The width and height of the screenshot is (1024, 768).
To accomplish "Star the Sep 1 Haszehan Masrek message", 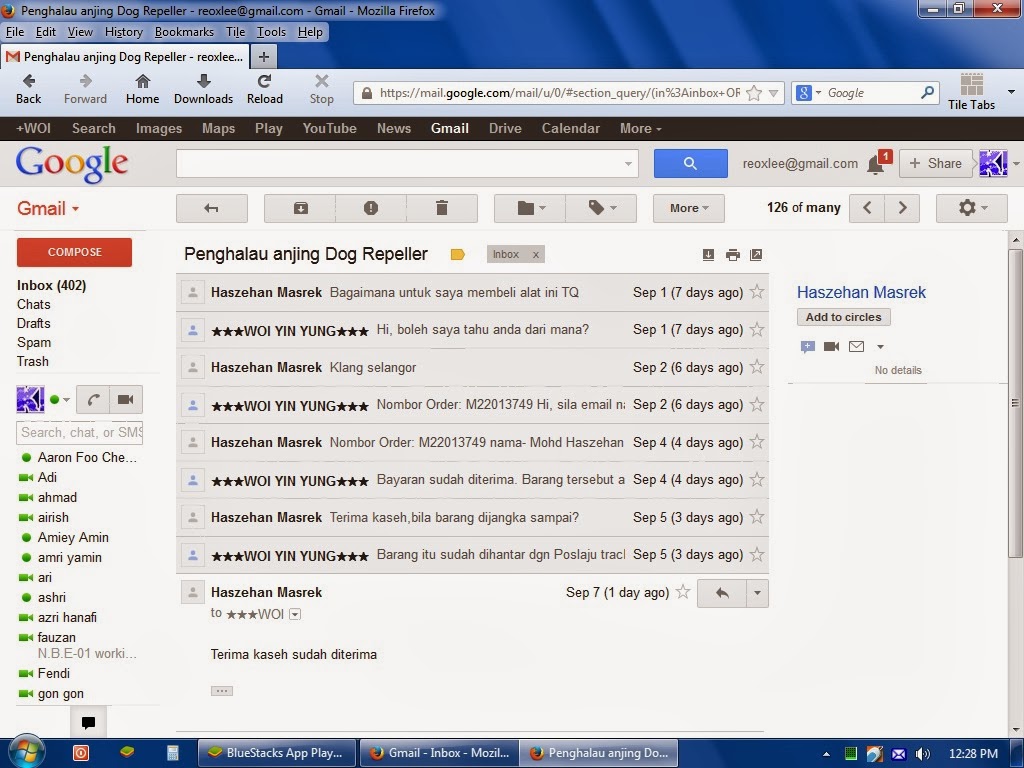I will pyautogui.click(x=757, y=292).
